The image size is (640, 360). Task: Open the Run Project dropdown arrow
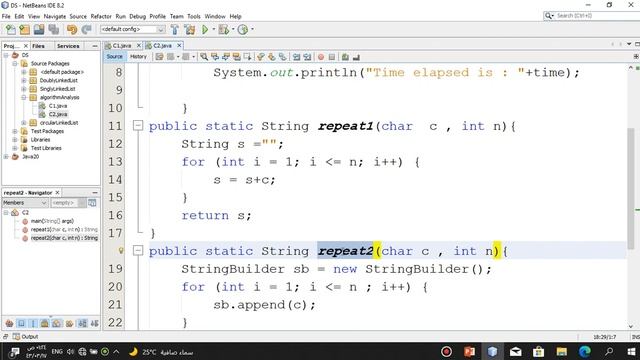coord(213,29)
